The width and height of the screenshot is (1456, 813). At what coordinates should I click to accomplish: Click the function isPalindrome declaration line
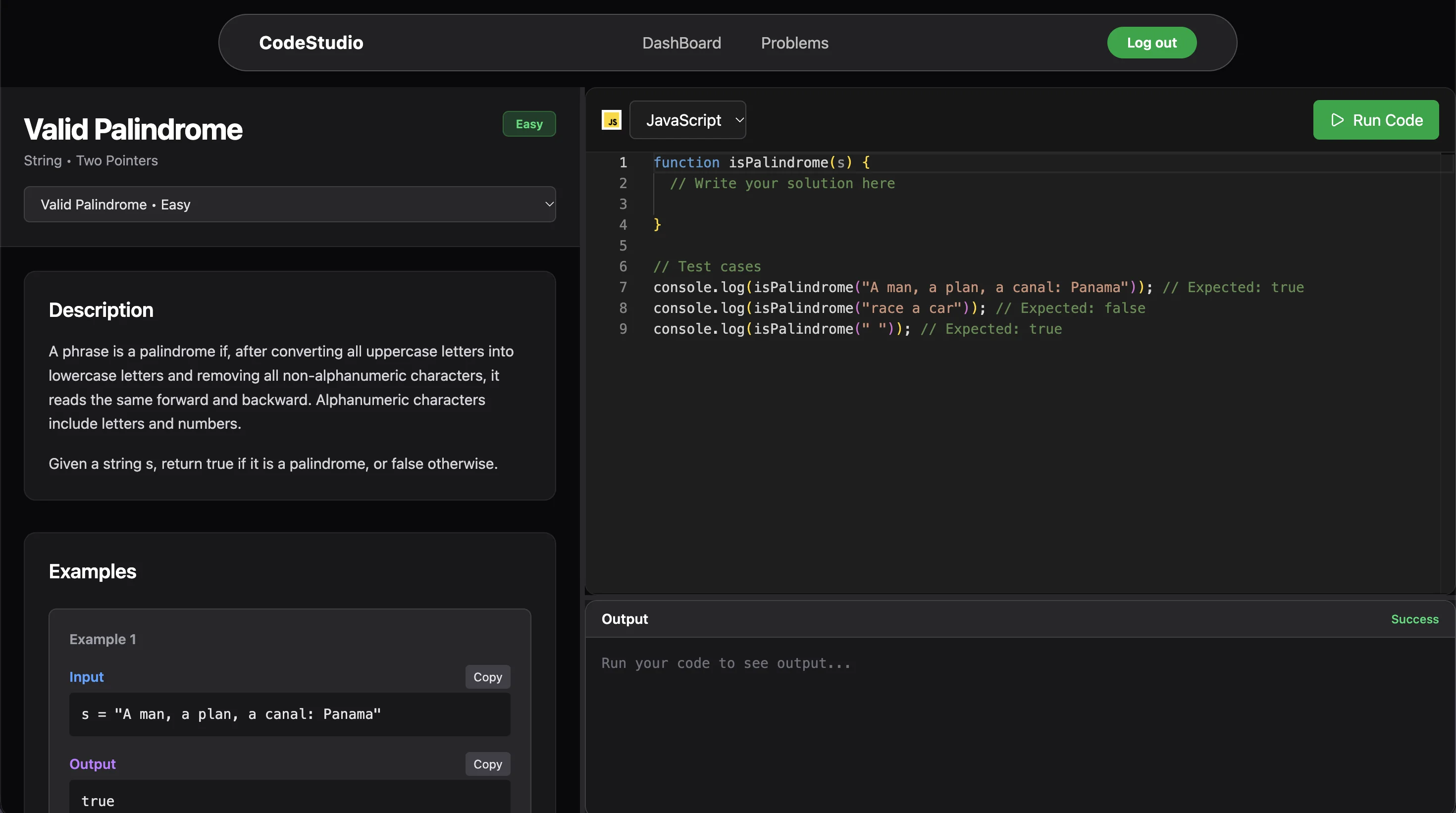click(x=761, y=162)
